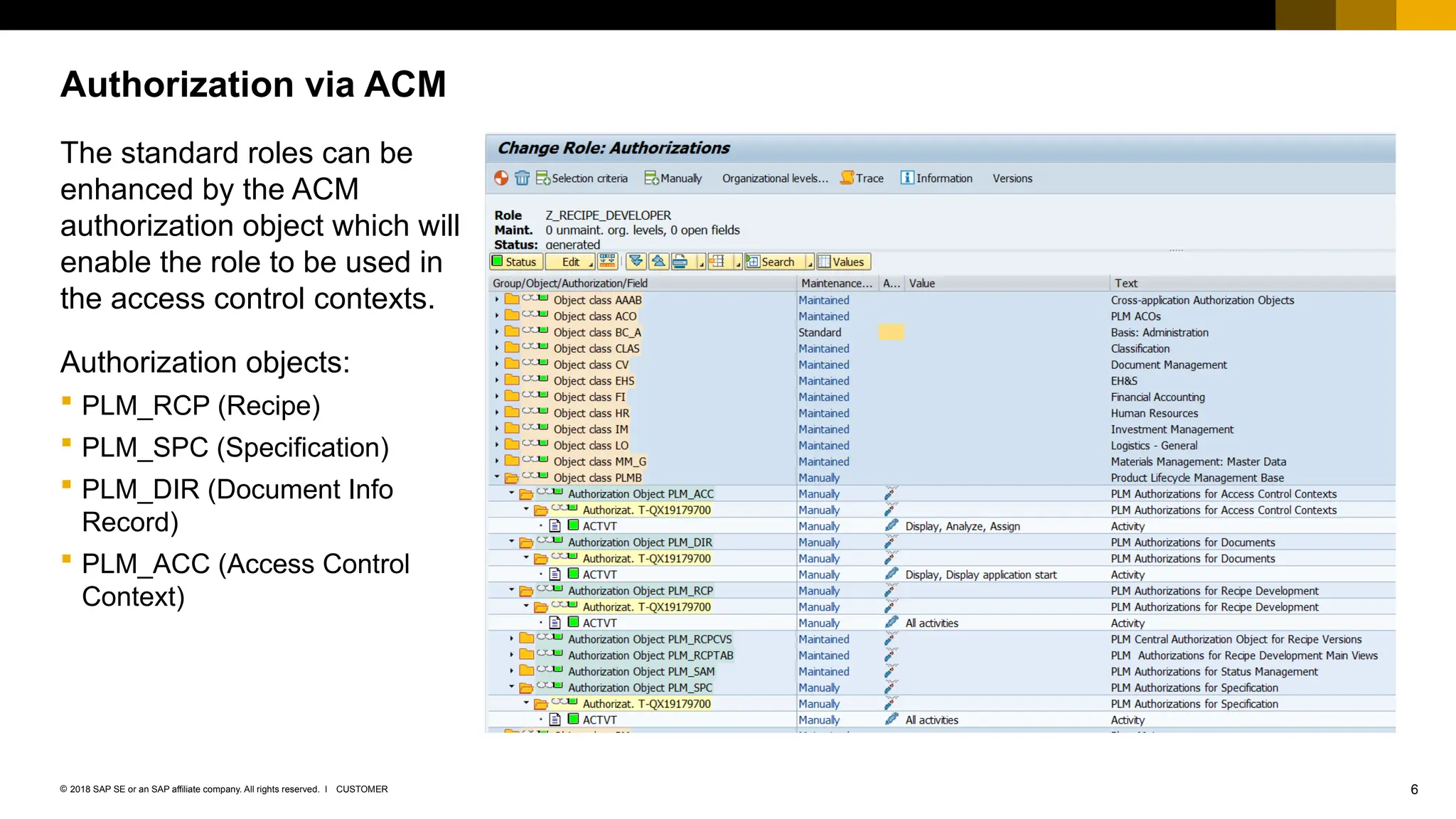Open the layout grid dropdown arrow
Image resolution: width=1456 pixels, height=819 pixels.
[738, 262]
